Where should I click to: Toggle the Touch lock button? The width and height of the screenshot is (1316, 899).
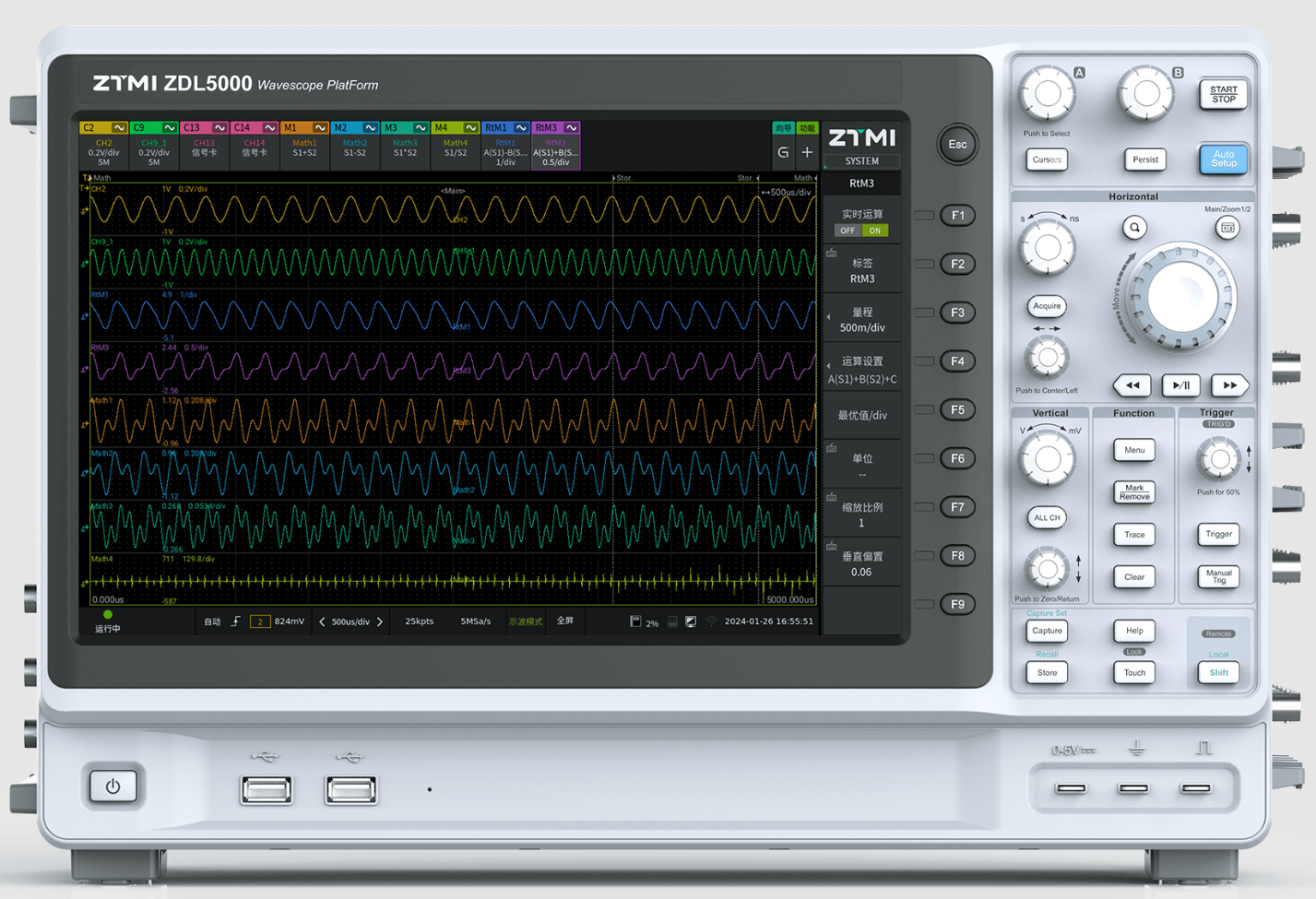tap(1134, 672)
